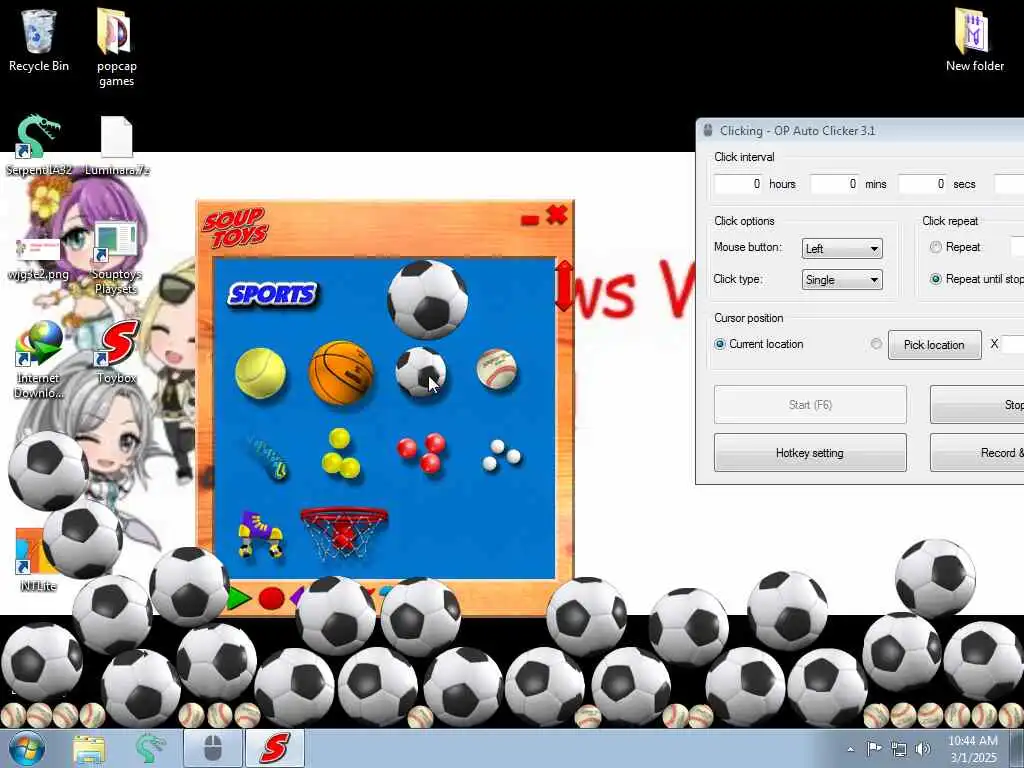The width and height of the screenshot is (1024, 768).
Task: Click the green serpent taskbar icon
Action: tap(150, 748)
